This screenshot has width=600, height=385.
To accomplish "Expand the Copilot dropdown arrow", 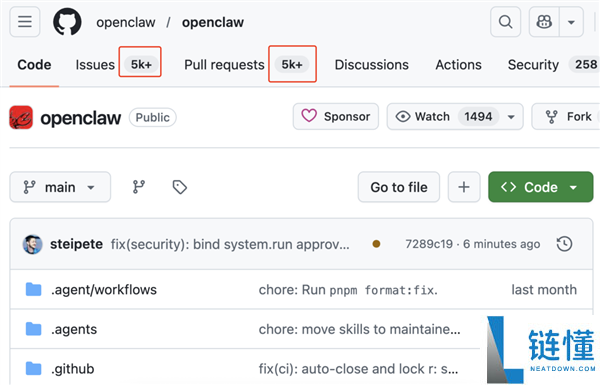I will 571,22.
